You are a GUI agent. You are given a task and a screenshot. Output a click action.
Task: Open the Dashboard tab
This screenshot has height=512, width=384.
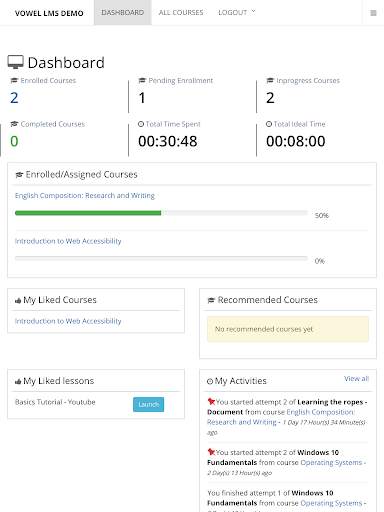[123, 12]
